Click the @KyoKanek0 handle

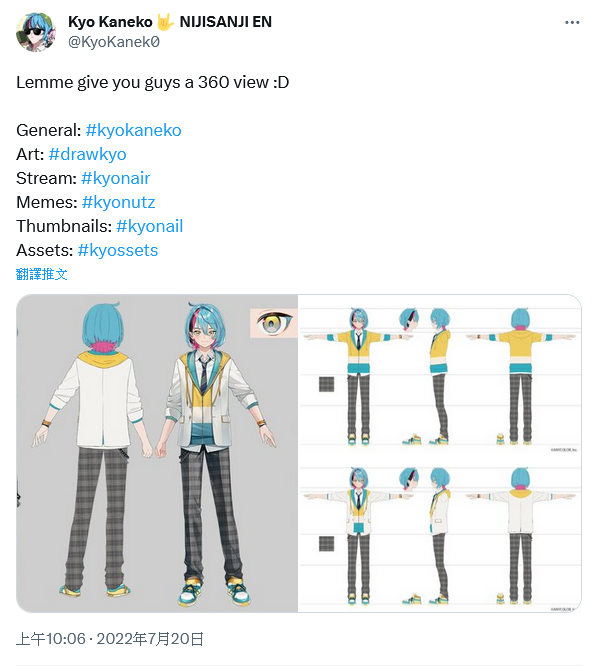[x=114, y=42]
